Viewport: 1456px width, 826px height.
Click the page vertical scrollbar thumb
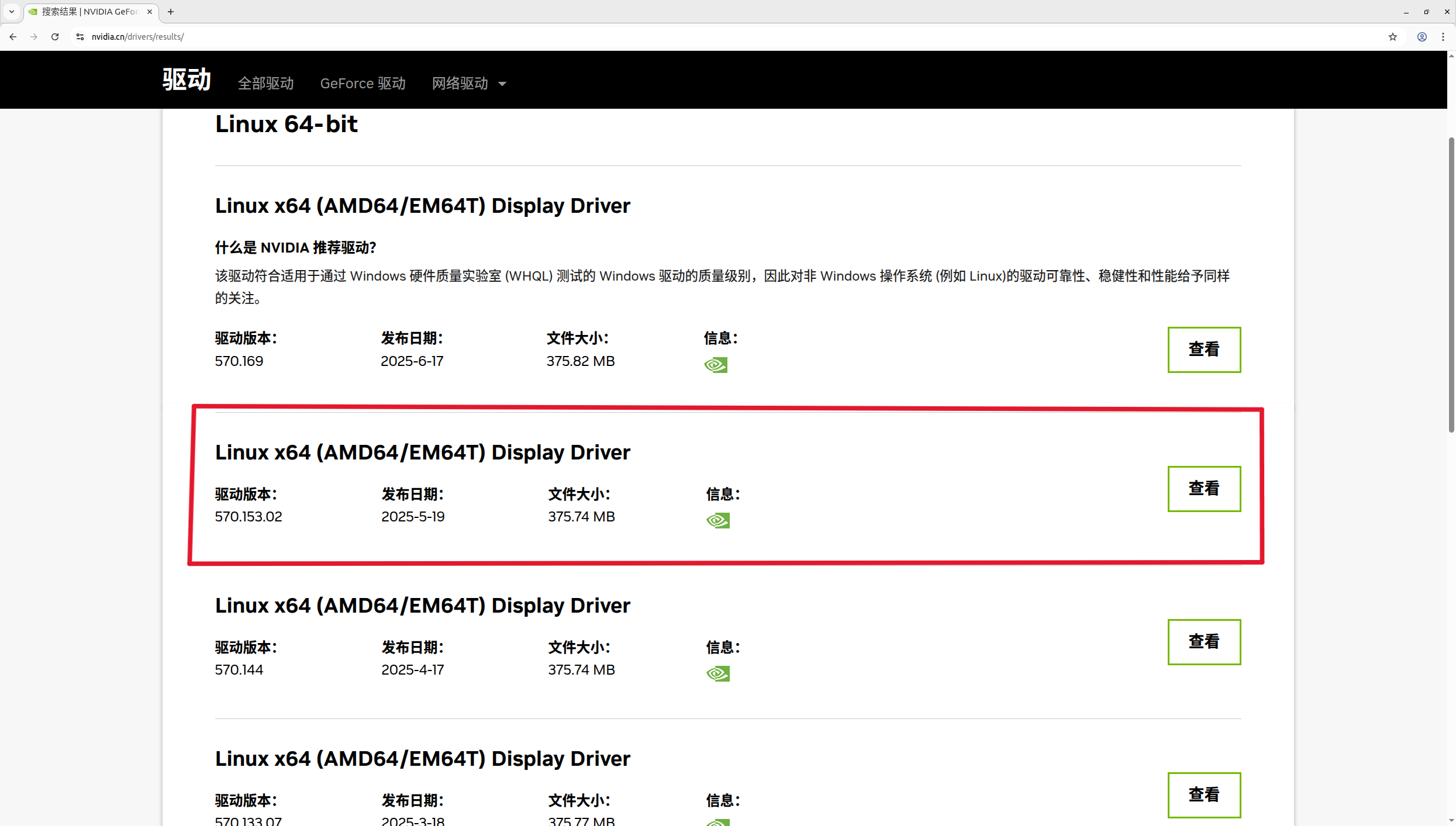point(1451,284)
